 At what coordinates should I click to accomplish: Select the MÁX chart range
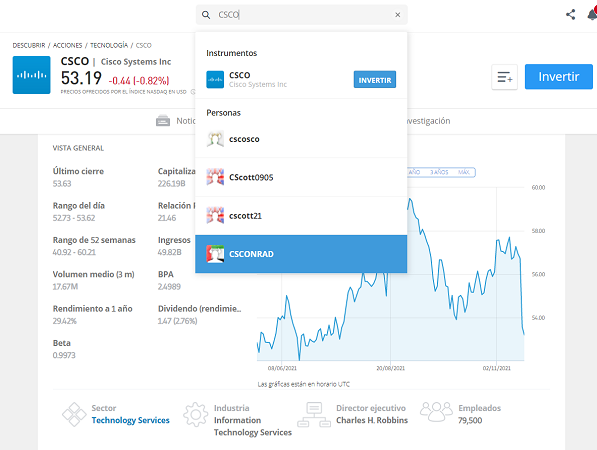464,172
